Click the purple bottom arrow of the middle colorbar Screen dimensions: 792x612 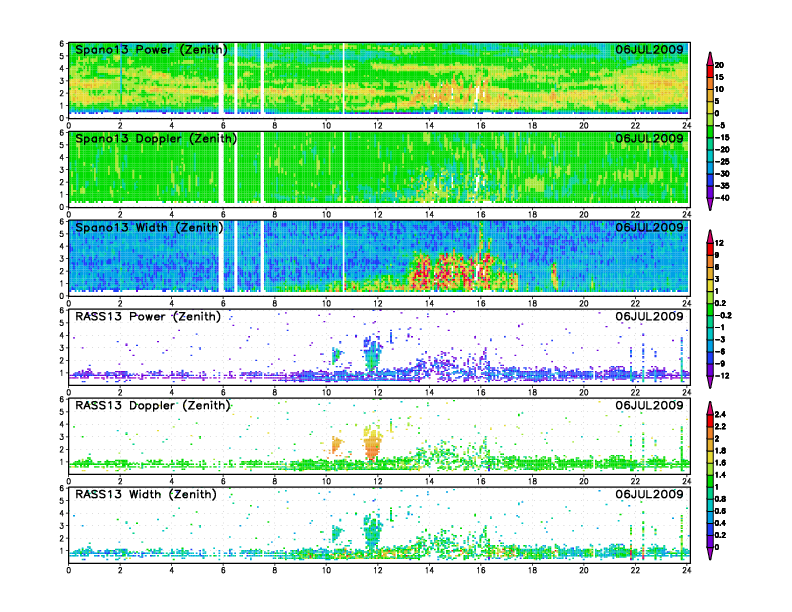click(x=710, y=382)
